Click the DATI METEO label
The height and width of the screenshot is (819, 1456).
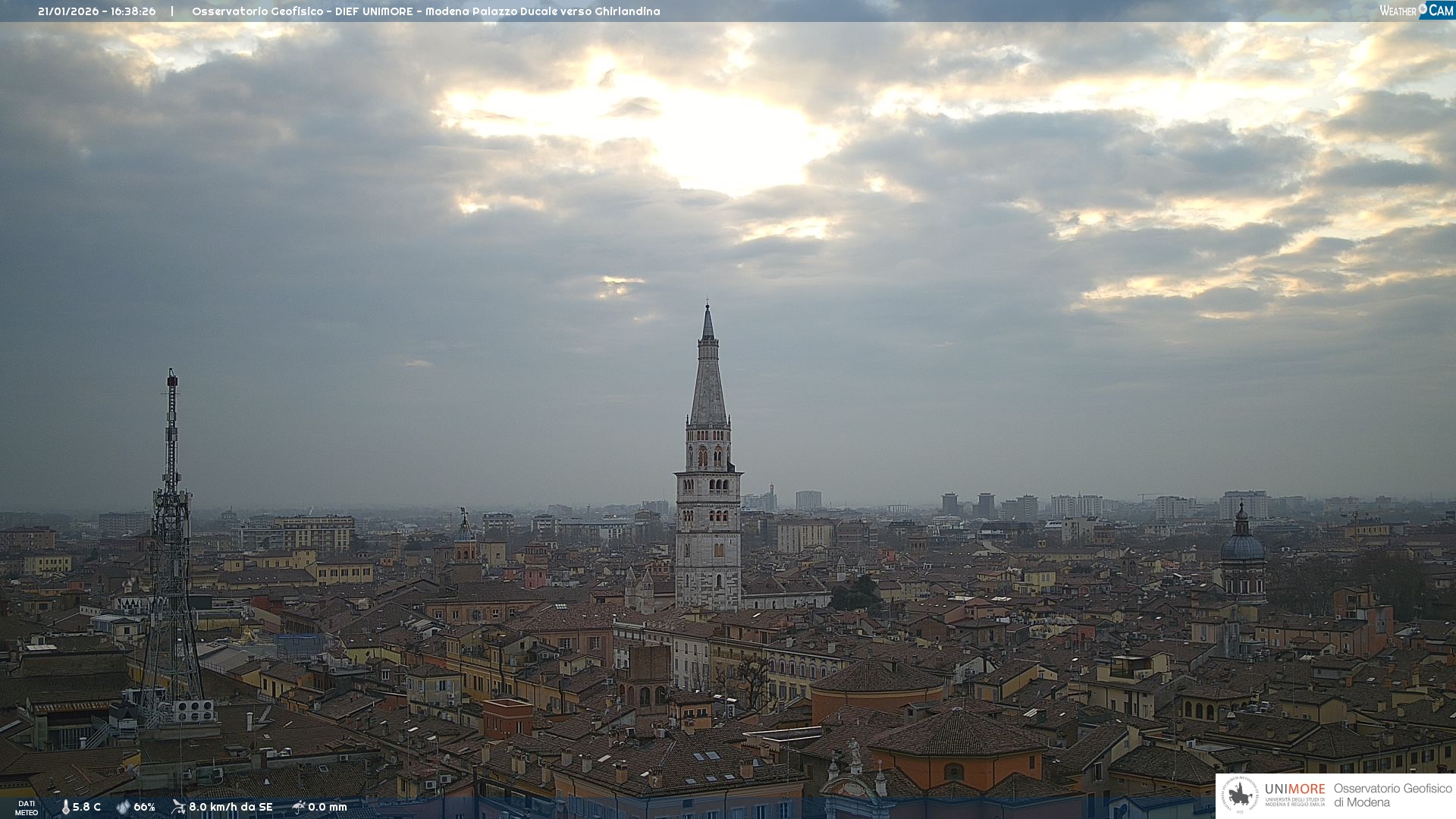click(x=27, y=808)
